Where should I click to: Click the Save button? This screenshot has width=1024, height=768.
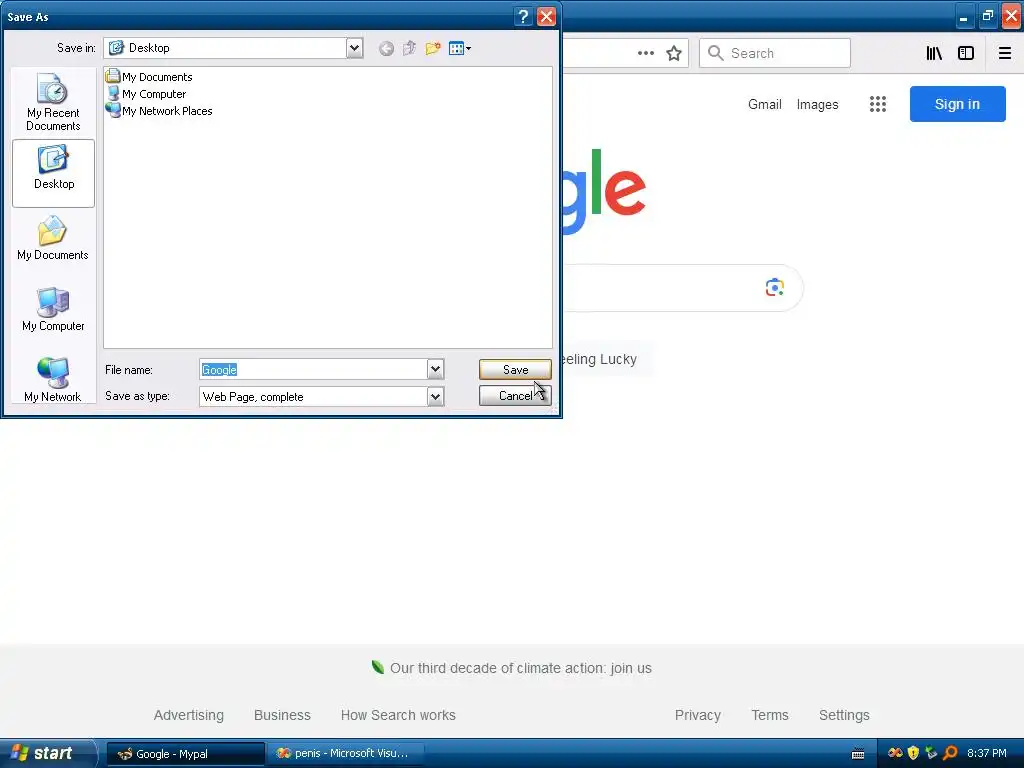[x=515, y=370]
